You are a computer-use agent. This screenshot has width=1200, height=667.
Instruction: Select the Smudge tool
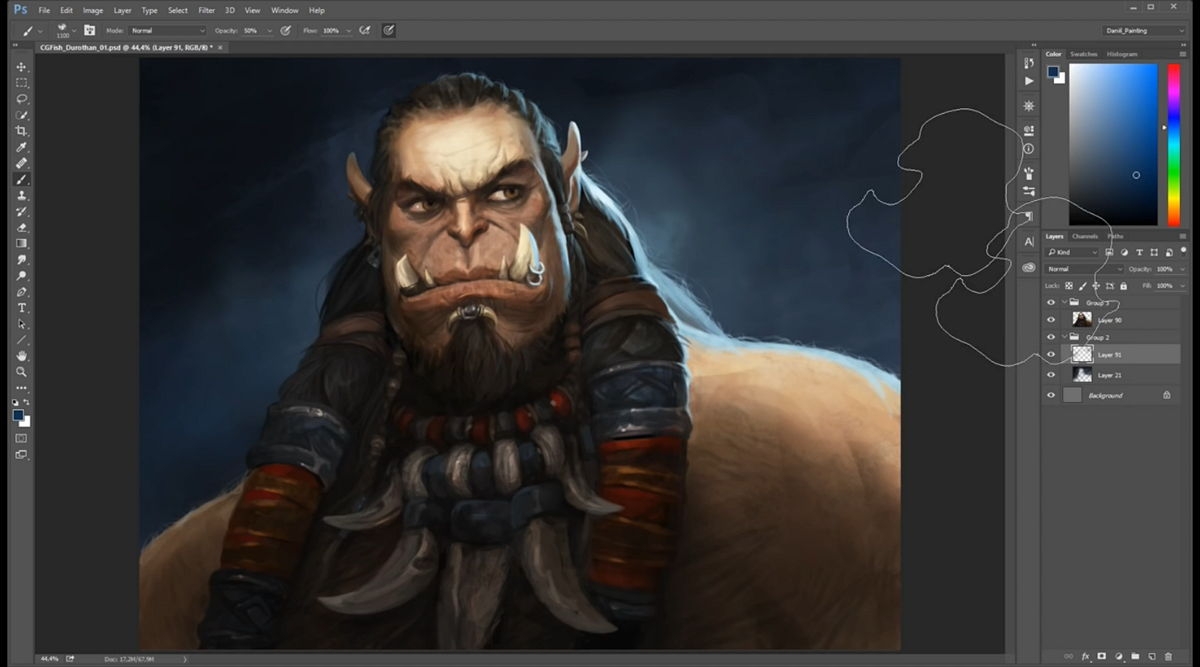click(22, 259)
